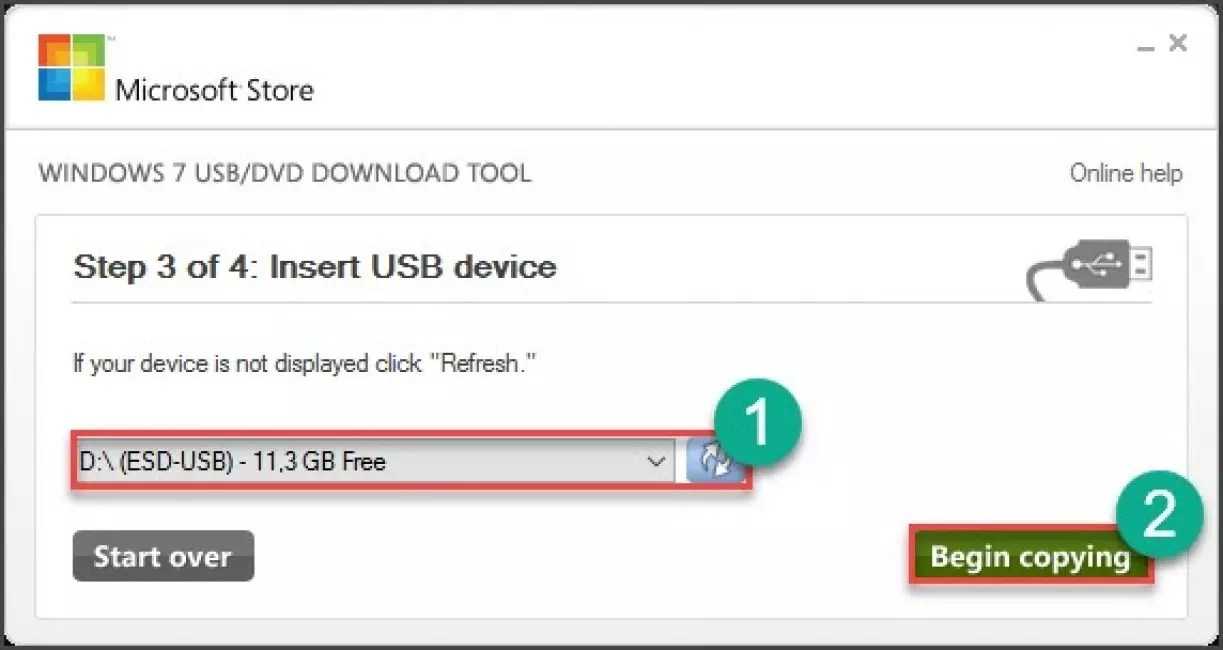Click the Start over button
The height and width of the screenshot is (650, 1223).
163,556
